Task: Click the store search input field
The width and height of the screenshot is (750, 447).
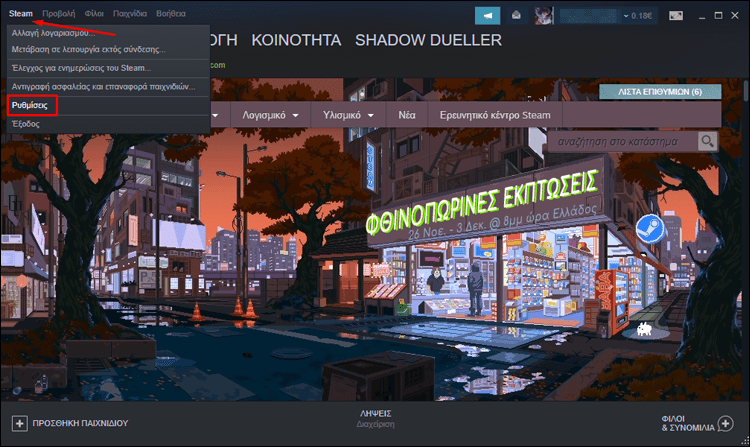Action: [x=621, y=142]
